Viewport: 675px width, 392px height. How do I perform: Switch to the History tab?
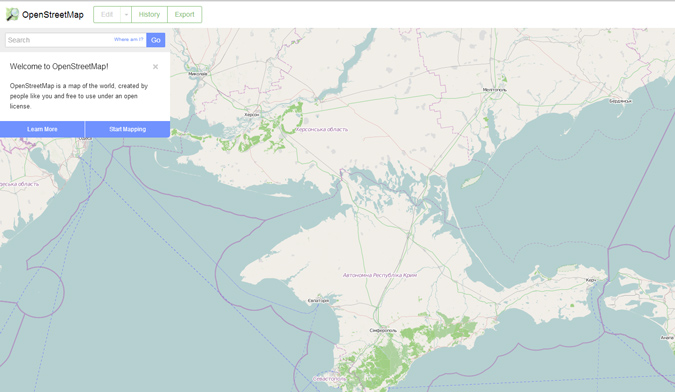[x=149, y=15]
